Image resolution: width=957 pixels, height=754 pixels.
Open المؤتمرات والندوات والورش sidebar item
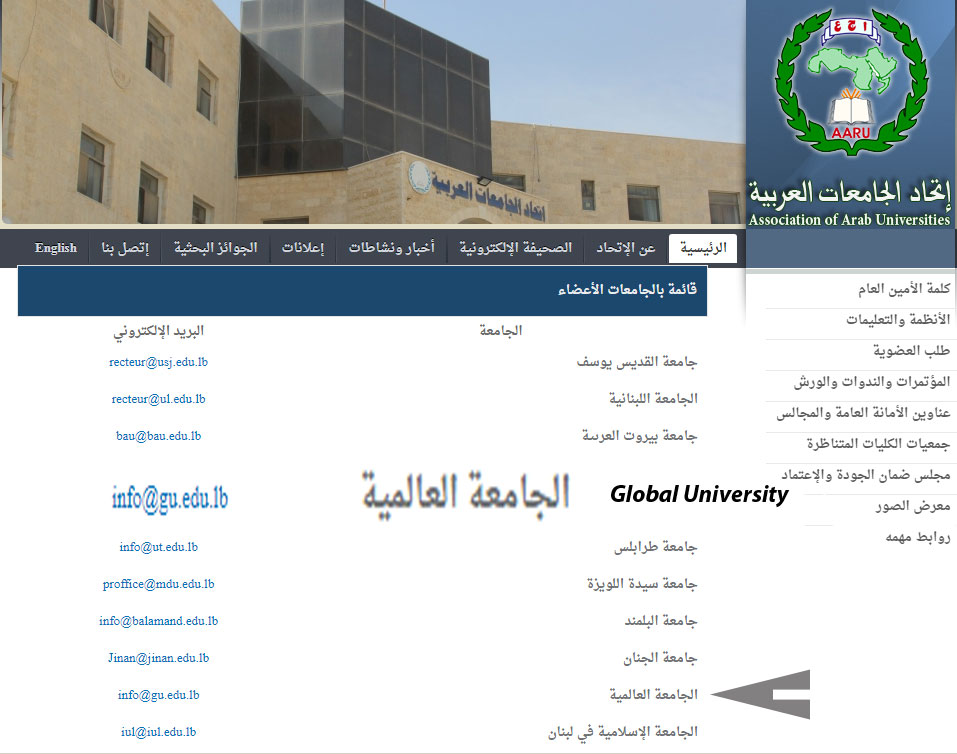[872, 382]
